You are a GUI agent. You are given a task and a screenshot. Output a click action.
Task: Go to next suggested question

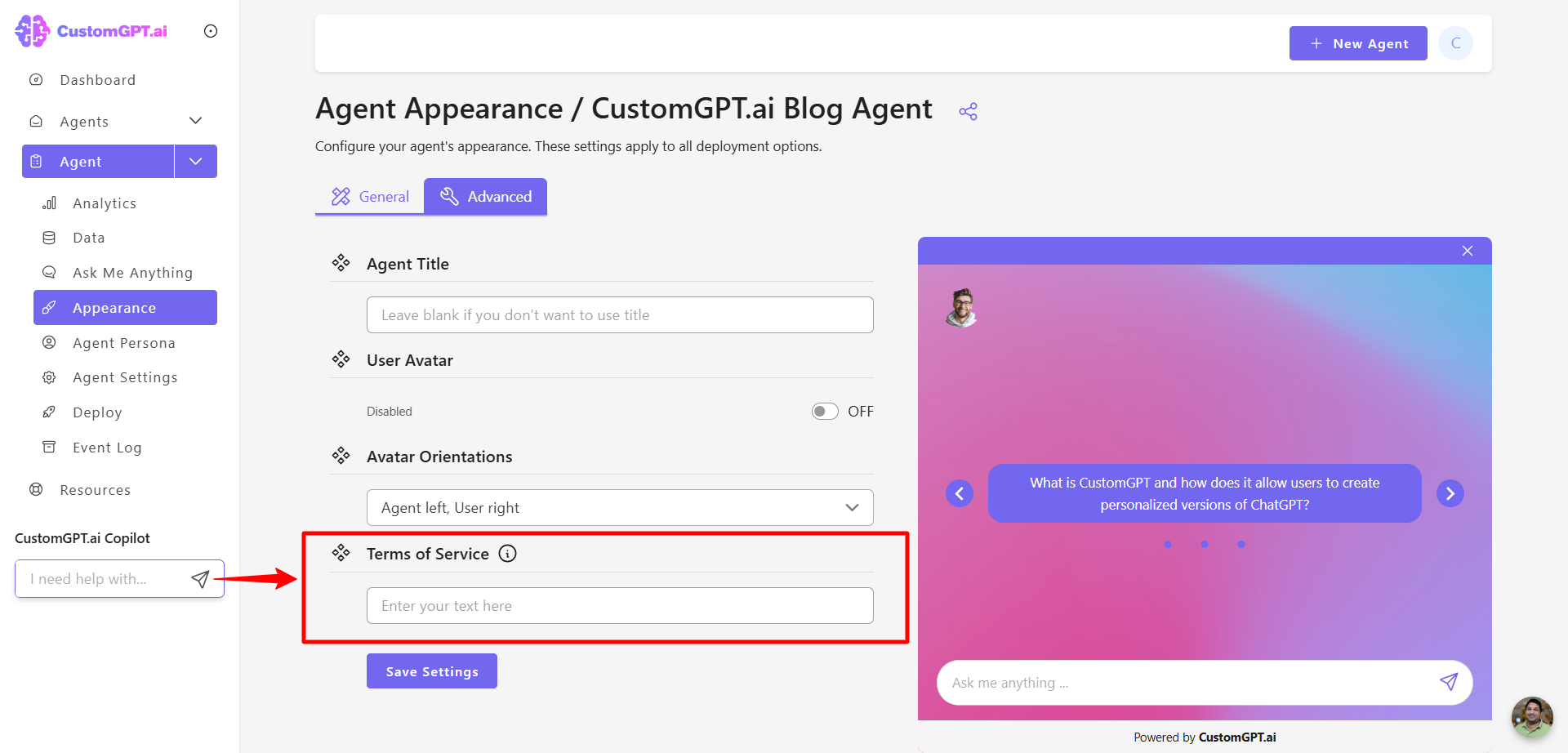[x=1450, y=493]
